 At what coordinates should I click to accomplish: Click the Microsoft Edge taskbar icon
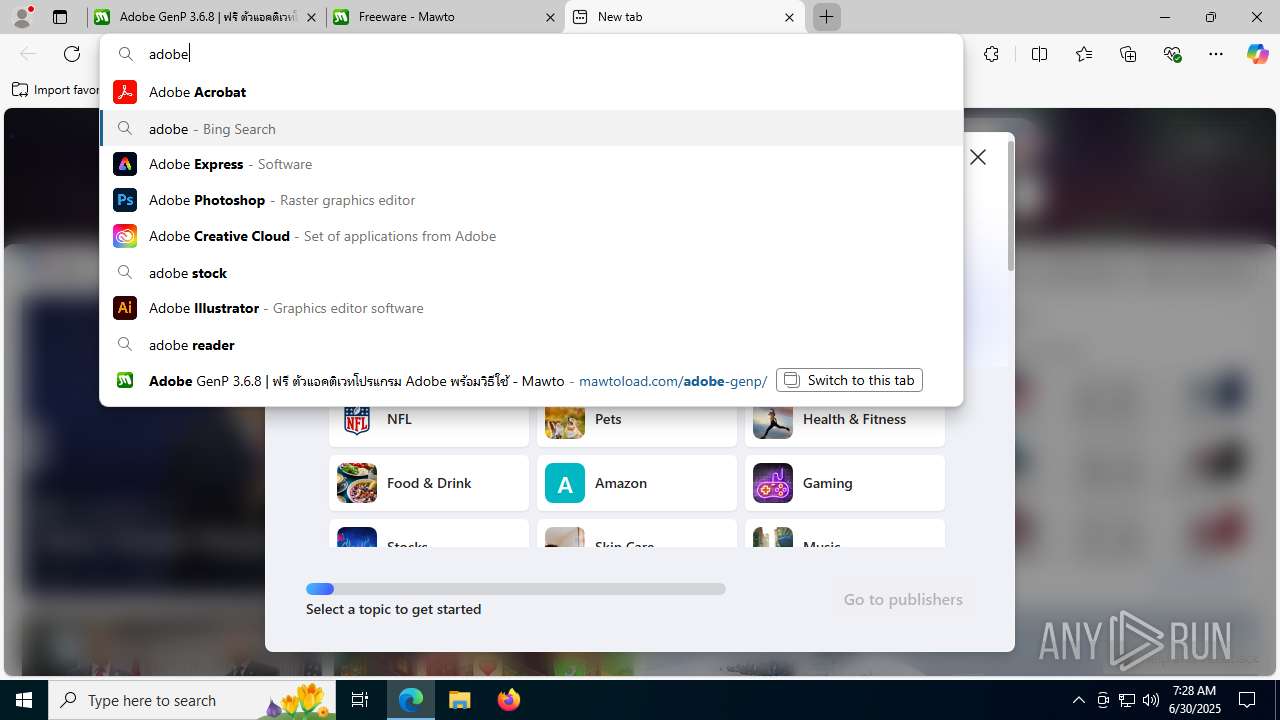click(x=411, y=700)
